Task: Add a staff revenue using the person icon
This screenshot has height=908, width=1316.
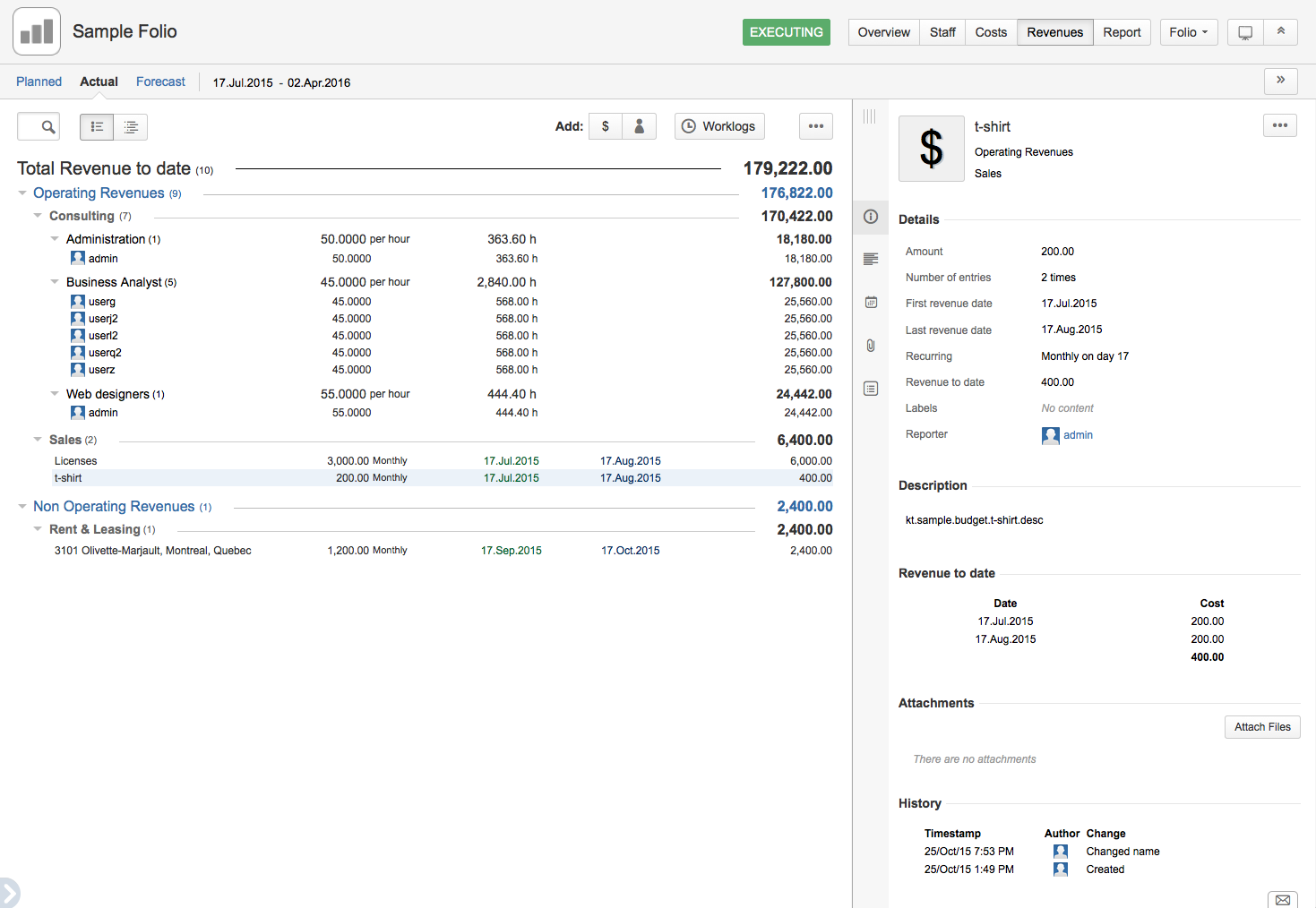Action: (639, 125)
